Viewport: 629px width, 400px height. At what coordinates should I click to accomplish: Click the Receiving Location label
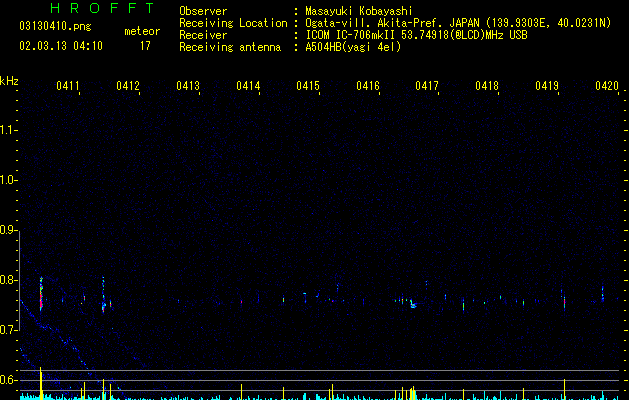coord(233,23)
